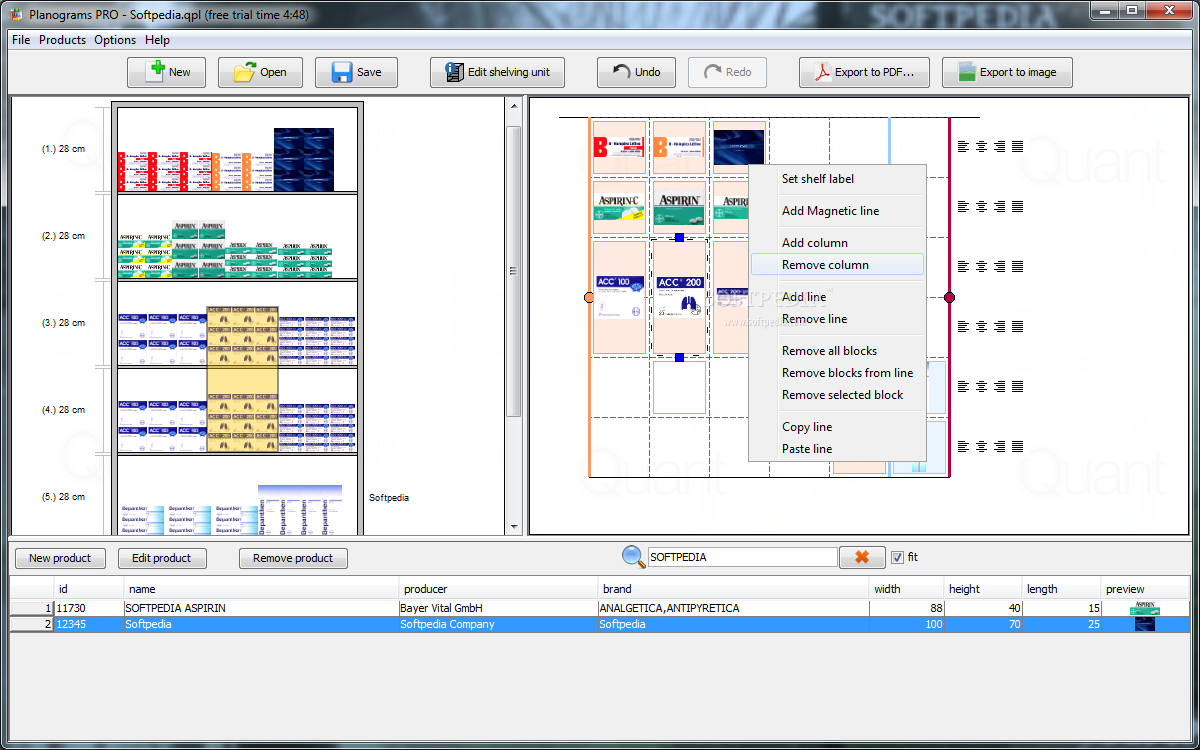Align left on the first shelf line
The width and height of the screenshot is (1200, 750).
(964, 146)
